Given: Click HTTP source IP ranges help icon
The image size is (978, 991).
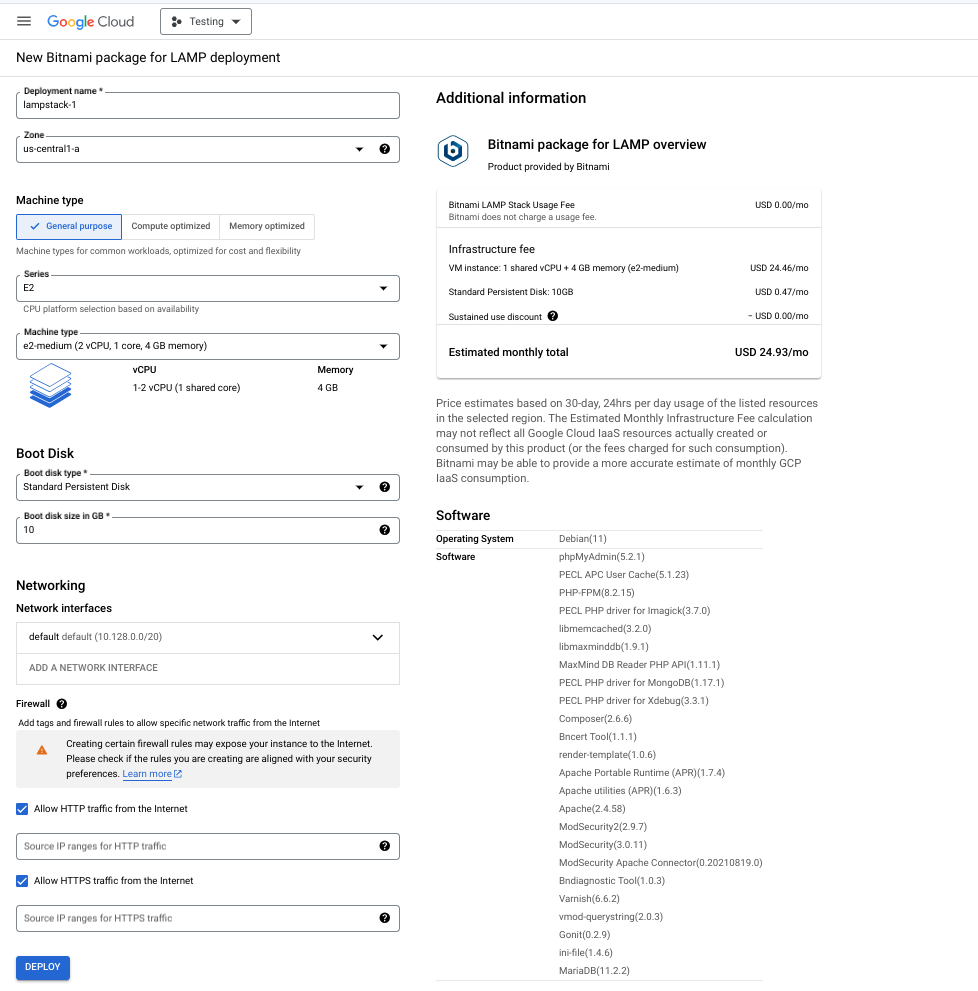Looking at the screenshot, I should point(384,846).
